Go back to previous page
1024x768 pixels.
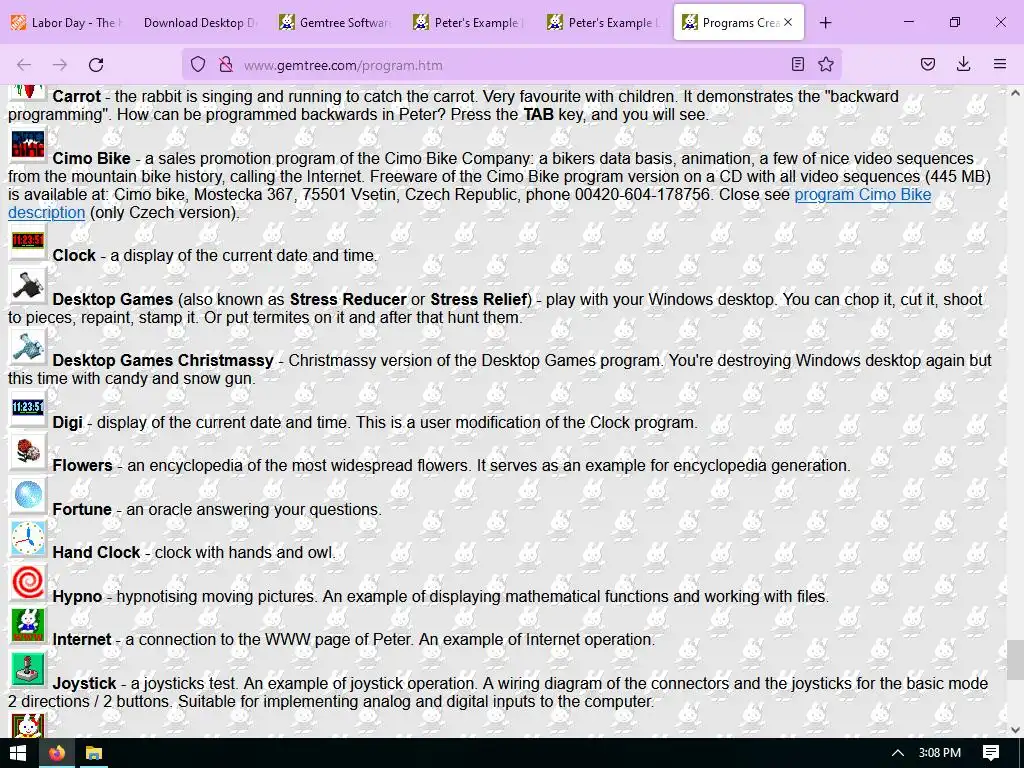click(24, 65)
